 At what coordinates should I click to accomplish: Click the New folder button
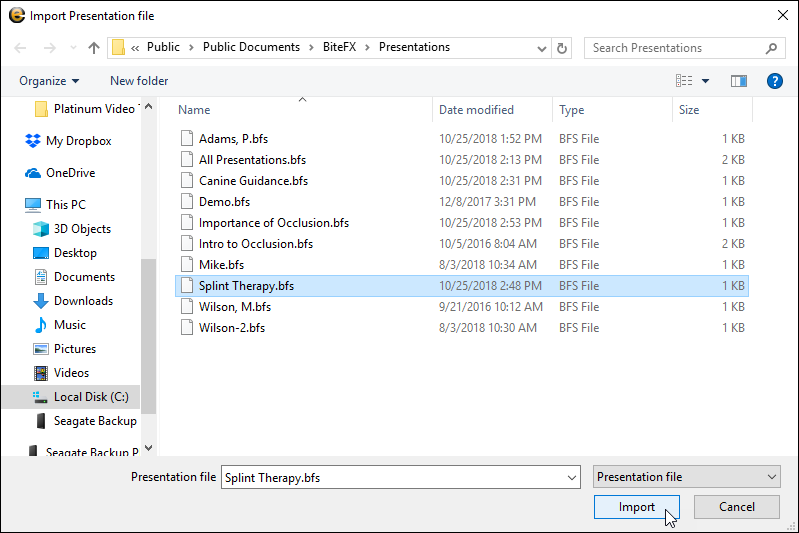click(x=139, y=81)
